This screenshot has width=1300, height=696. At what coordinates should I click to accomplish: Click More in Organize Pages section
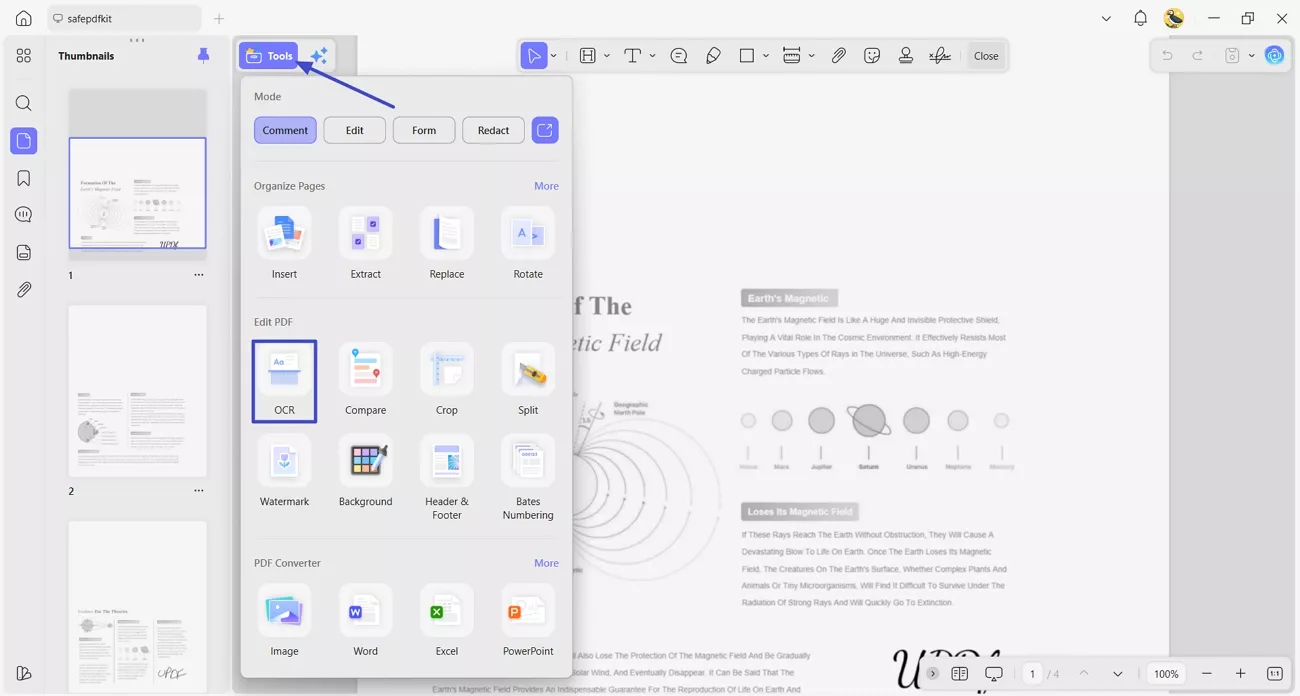546,186
